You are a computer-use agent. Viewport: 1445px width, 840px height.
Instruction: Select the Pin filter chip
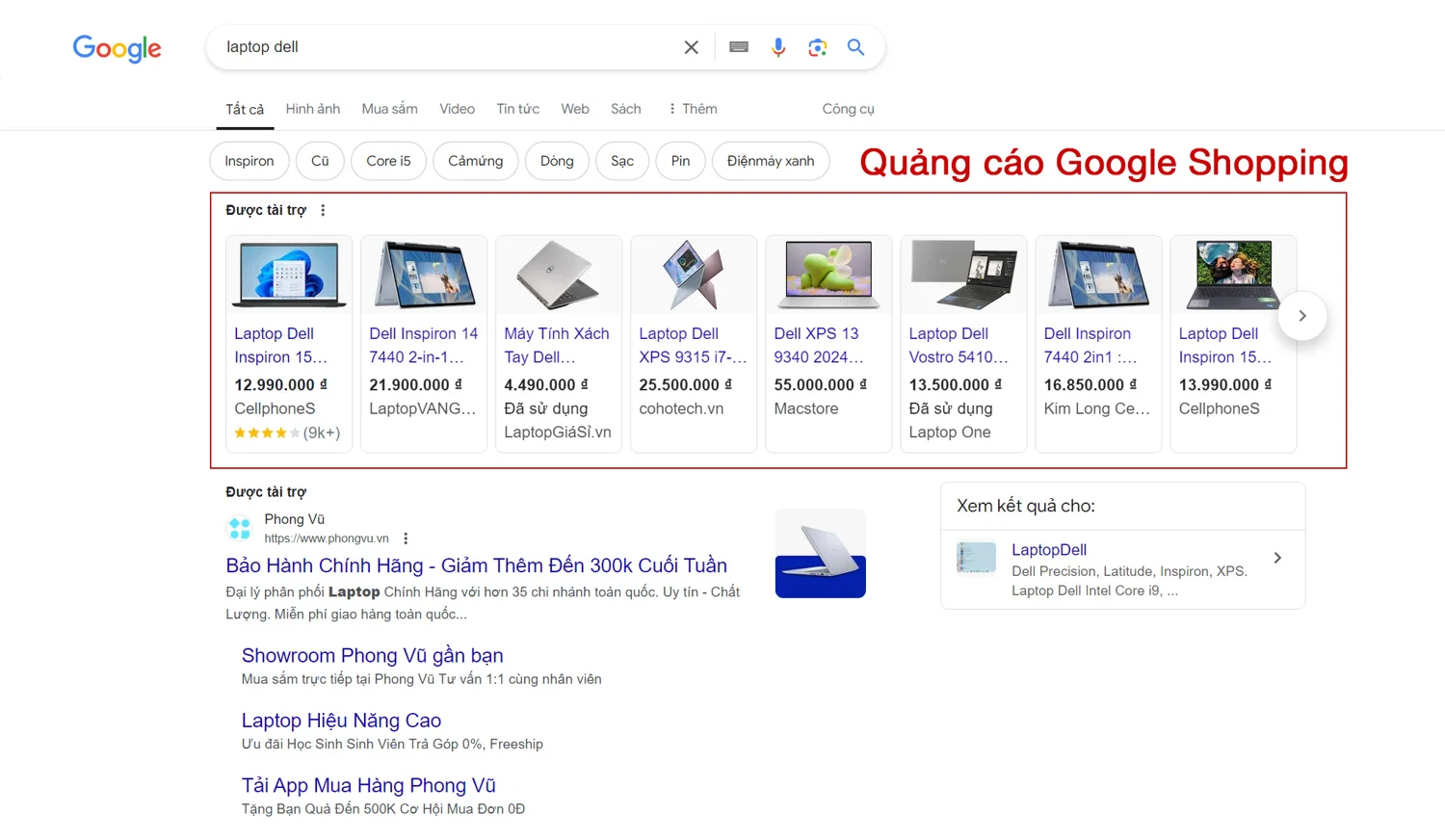681,161
